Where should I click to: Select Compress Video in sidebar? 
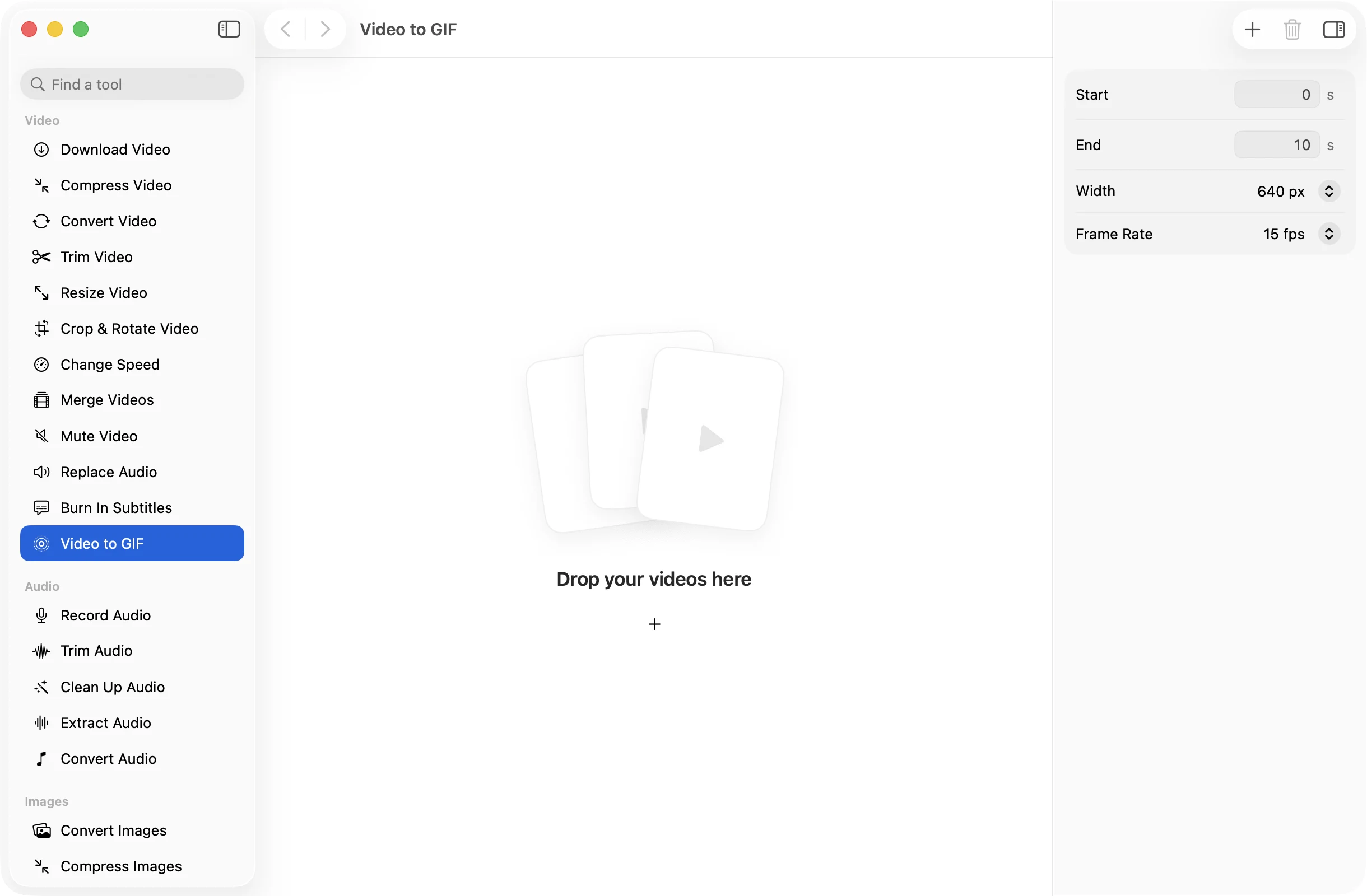coord(132,185)
